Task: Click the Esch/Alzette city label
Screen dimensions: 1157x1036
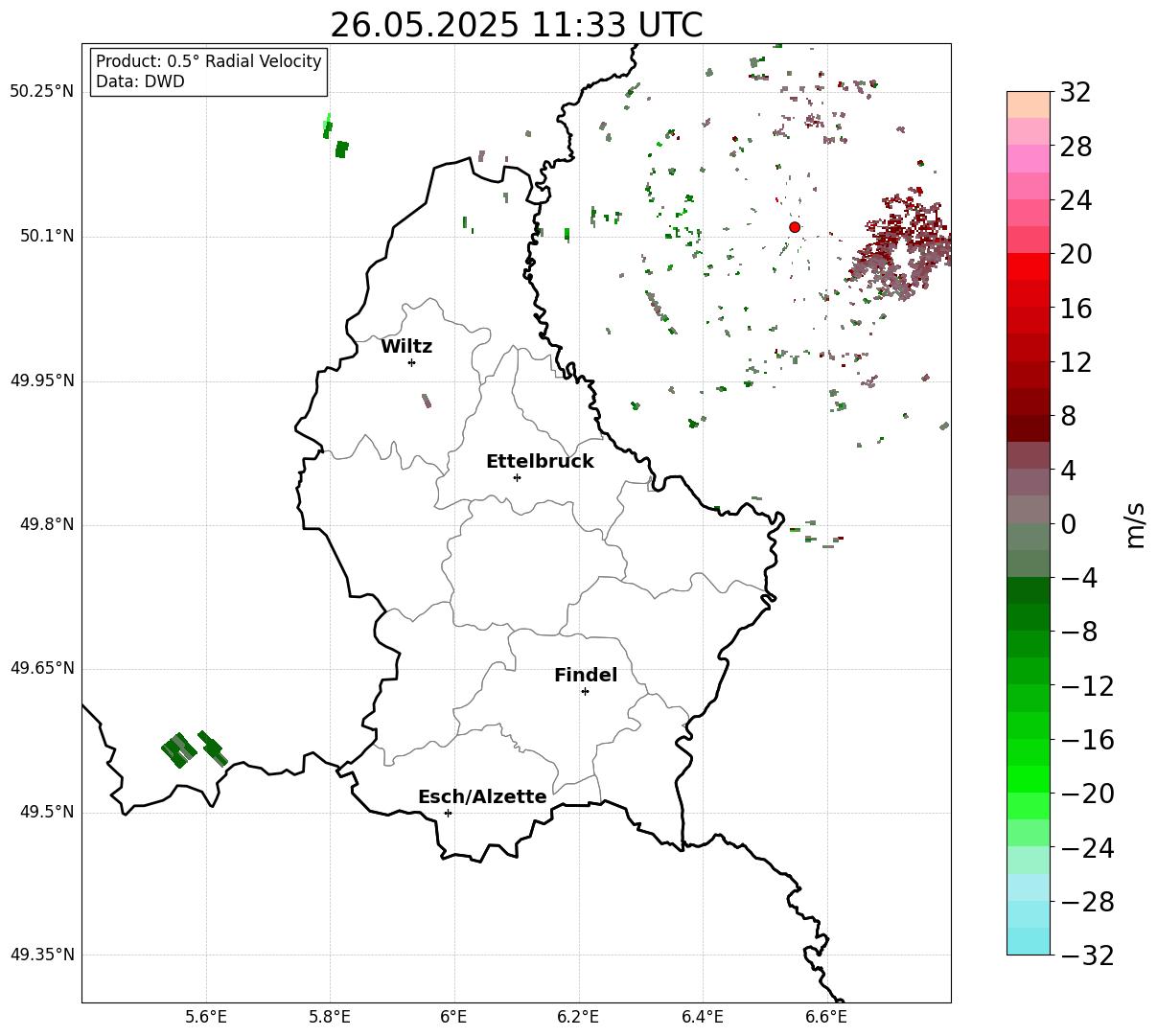Action: coord(482,796)
